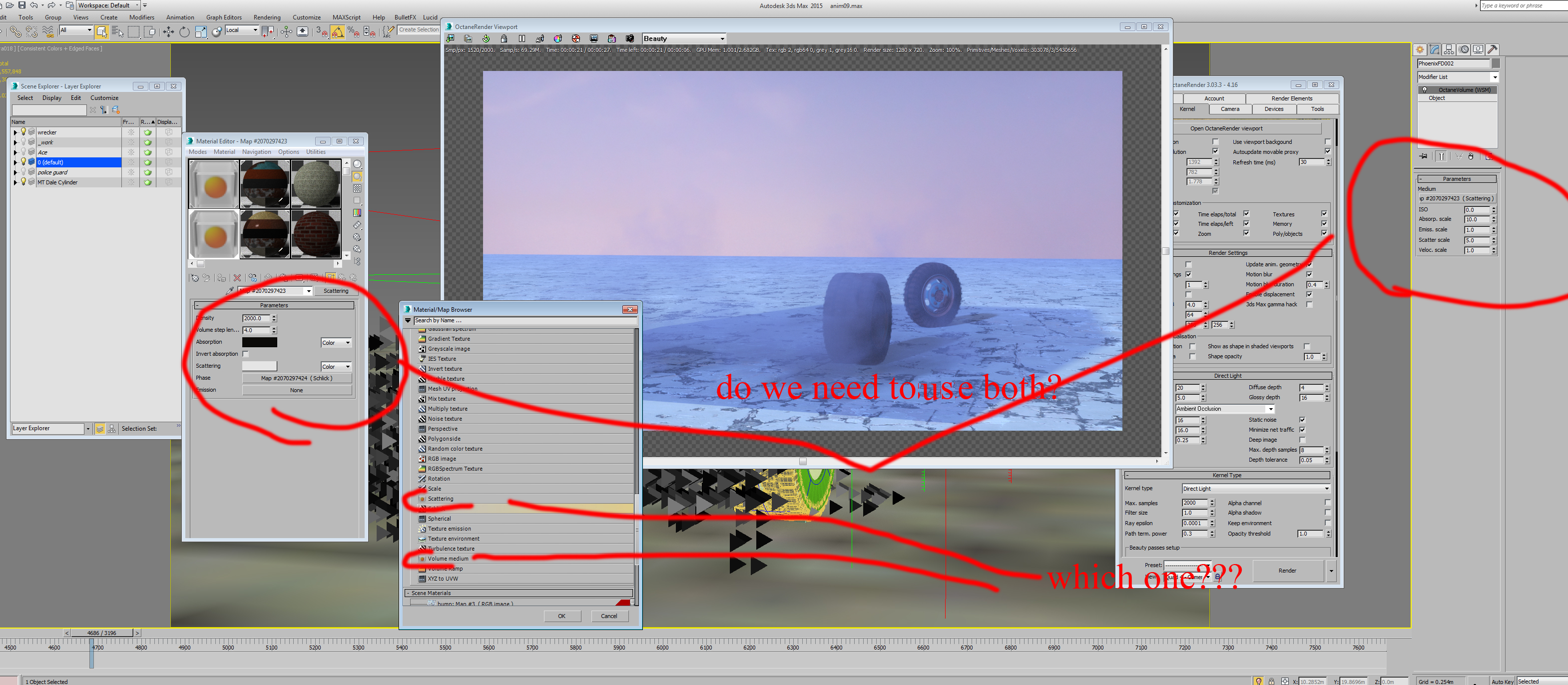The height and width of the screenshot is (685, 1568).
Task: Pause rendering in OctaneRender Viewport
Action: coord(522,38)
